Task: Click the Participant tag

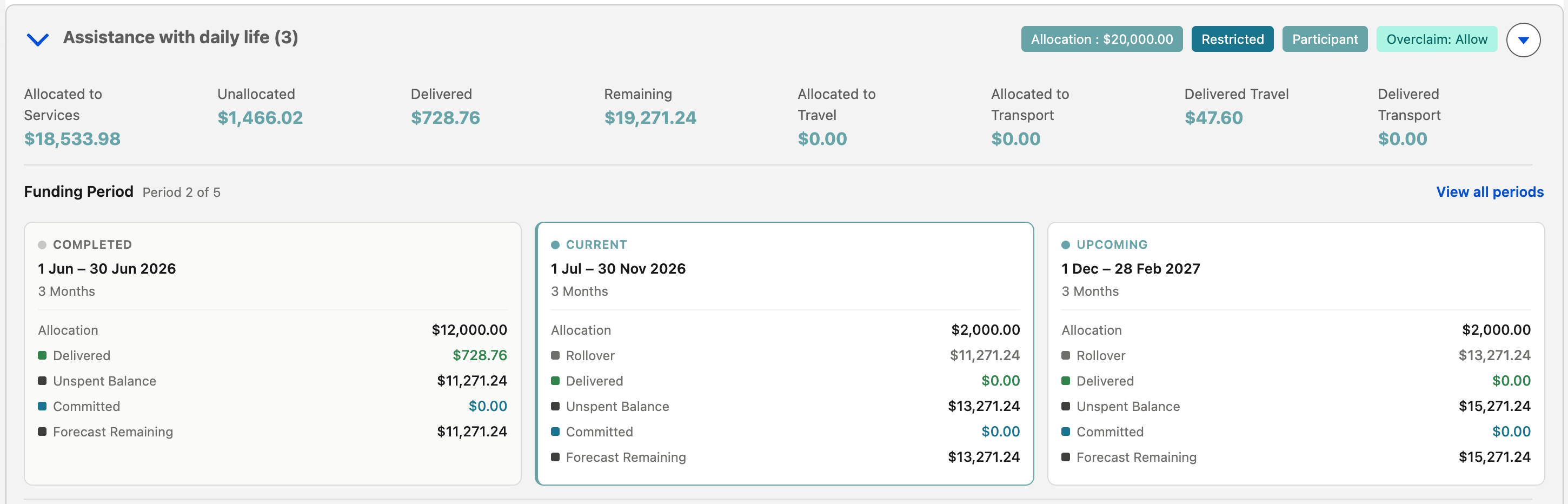Action: click(1325, 39)
